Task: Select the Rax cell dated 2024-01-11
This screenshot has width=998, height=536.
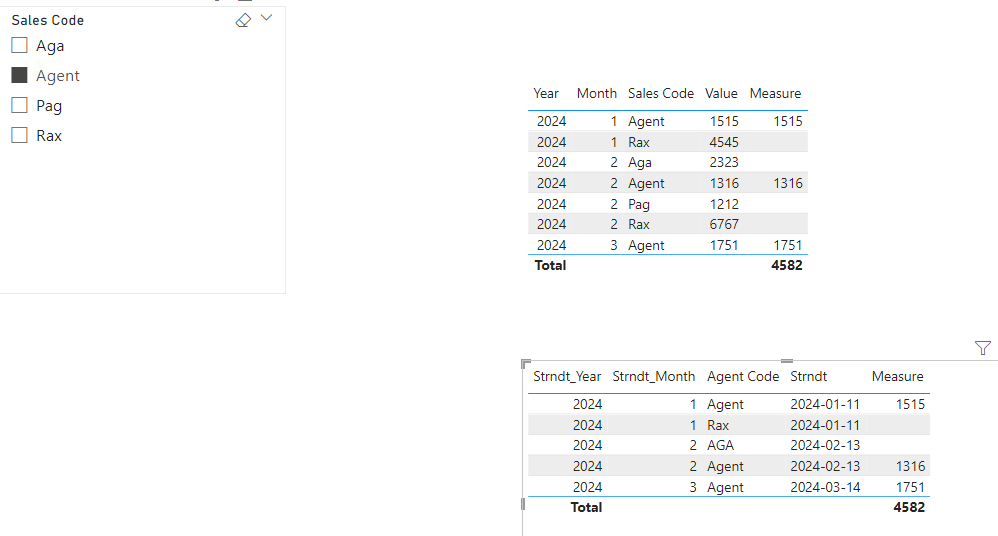Action: pos(718,425)
